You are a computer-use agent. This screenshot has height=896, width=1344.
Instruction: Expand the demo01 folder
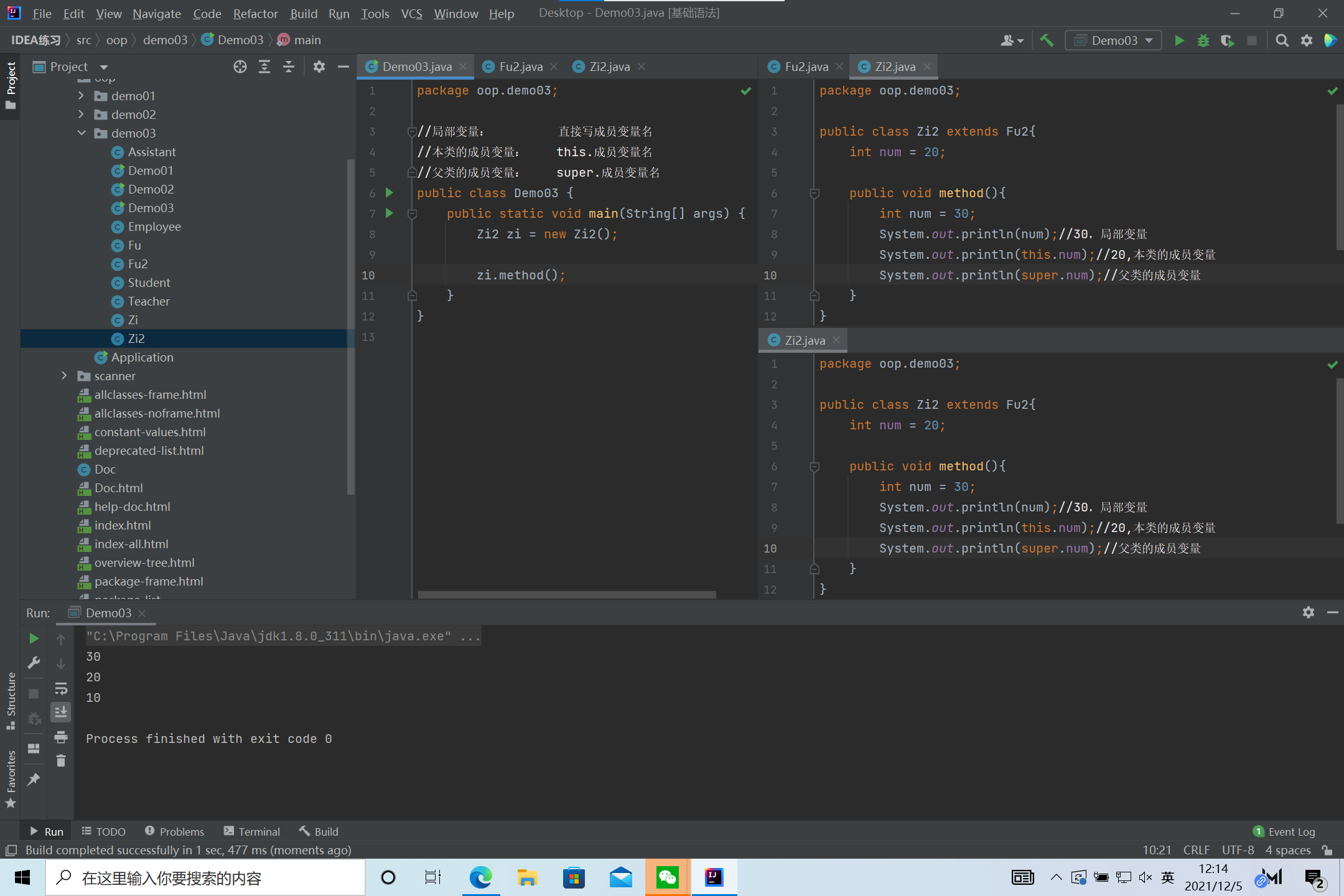82,96
